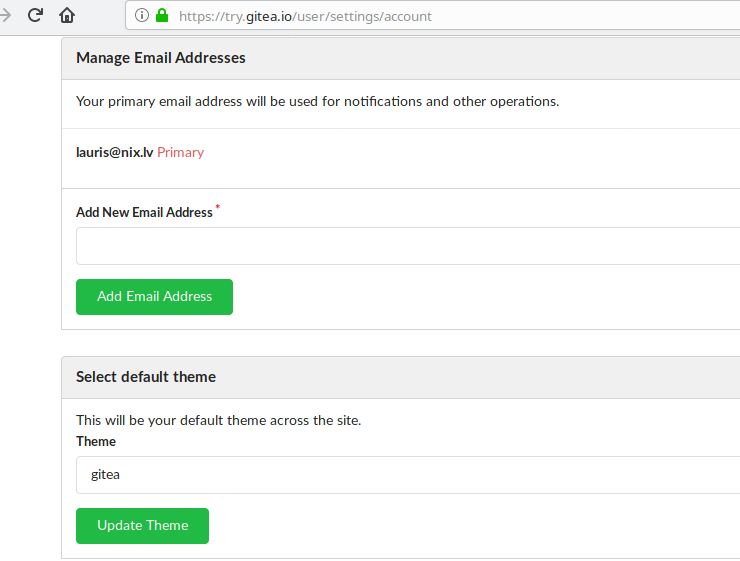Click the primary email notifications description text

318,101
